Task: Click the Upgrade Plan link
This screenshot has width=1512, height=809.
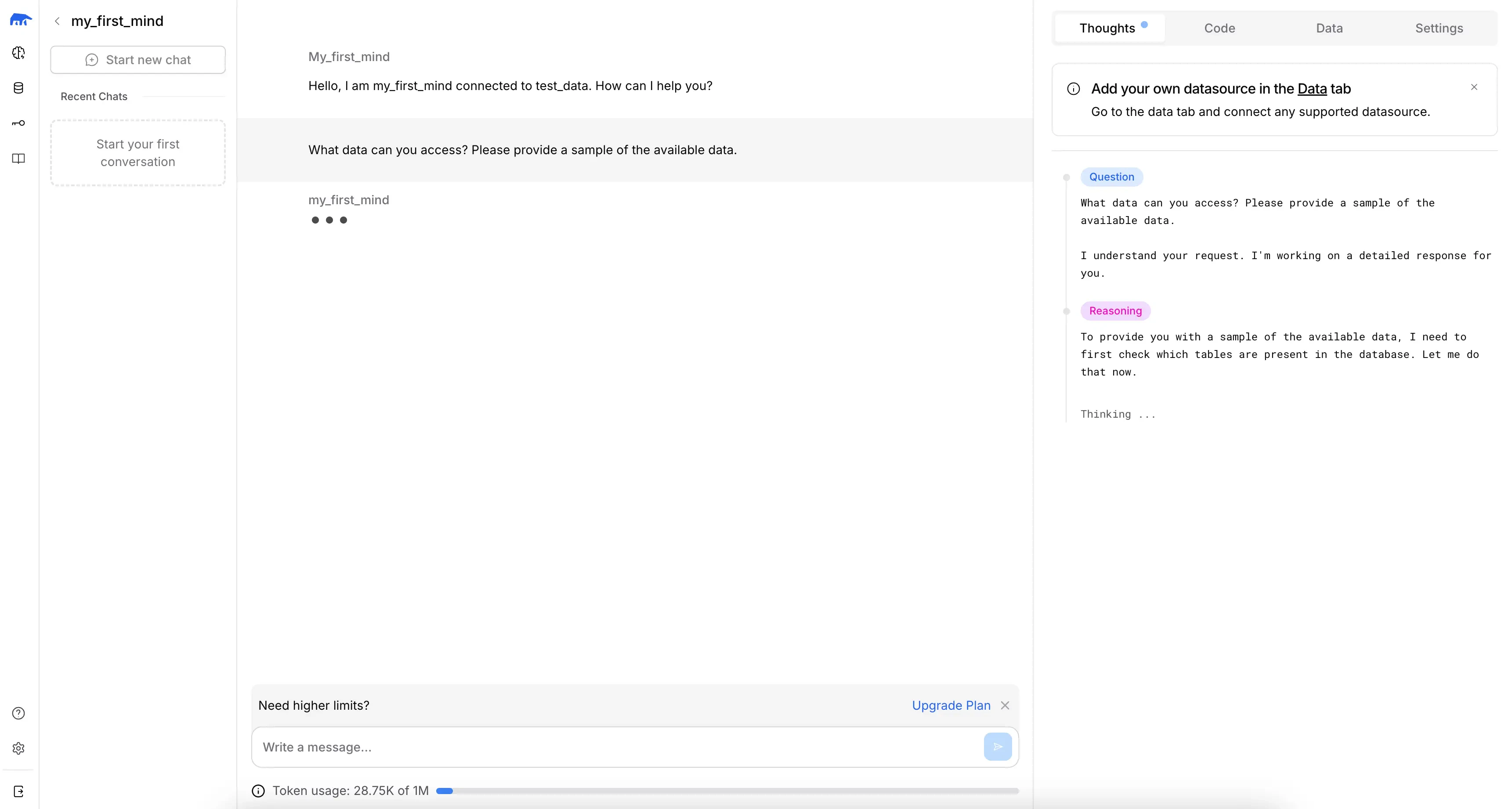Action: pos(951,705)
